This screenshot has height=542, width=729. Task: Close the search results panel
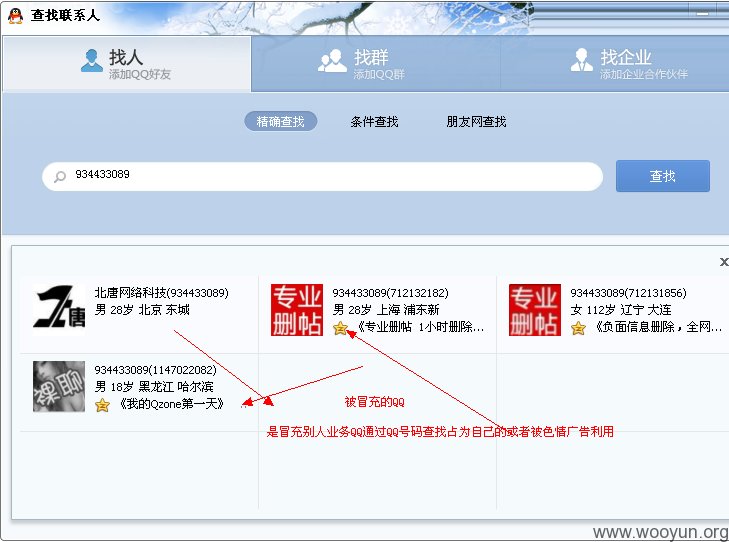(x=724, y=262)
